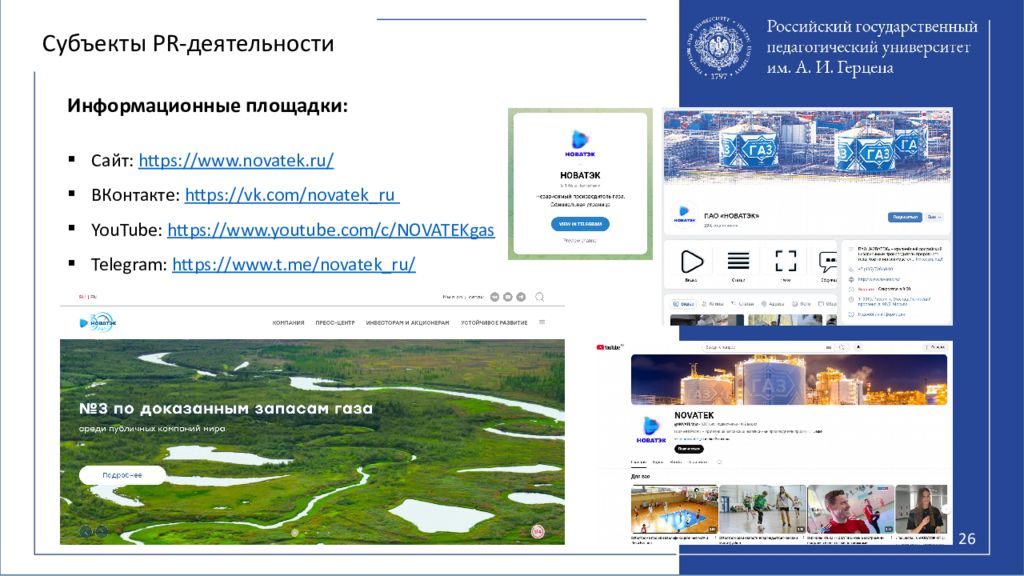Click the NOVATEK channel avatar on YouTube

(x=650, y=430)
